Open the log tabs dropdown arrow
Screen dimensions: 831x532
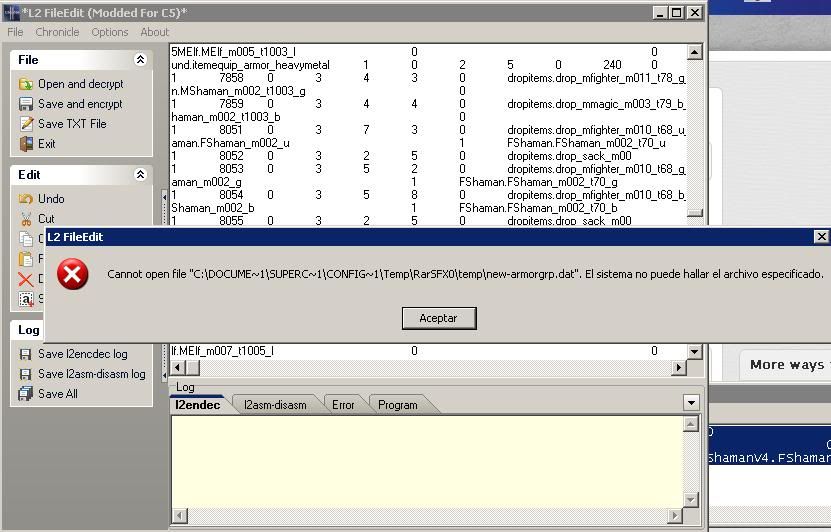point(690,403)
